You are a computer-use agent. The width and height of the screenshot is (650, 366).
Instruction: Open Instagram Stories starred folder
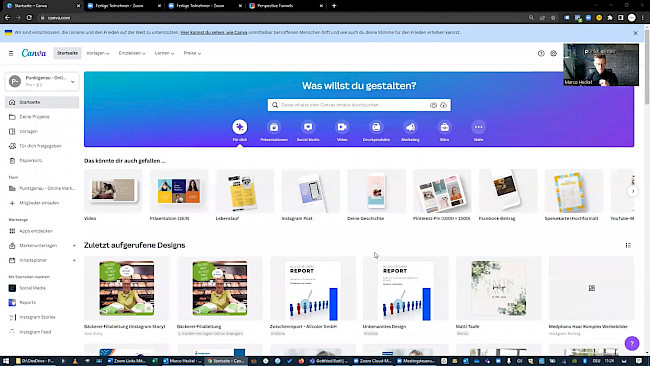click(42, 317)
